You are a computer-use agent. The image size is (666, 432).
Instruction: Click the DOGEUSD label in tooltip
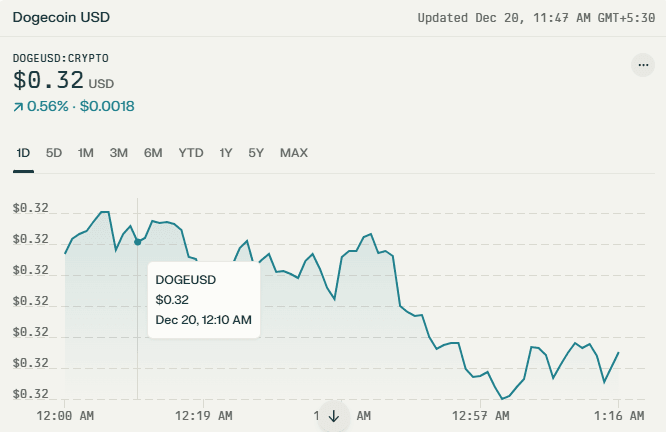pos(186,280)
